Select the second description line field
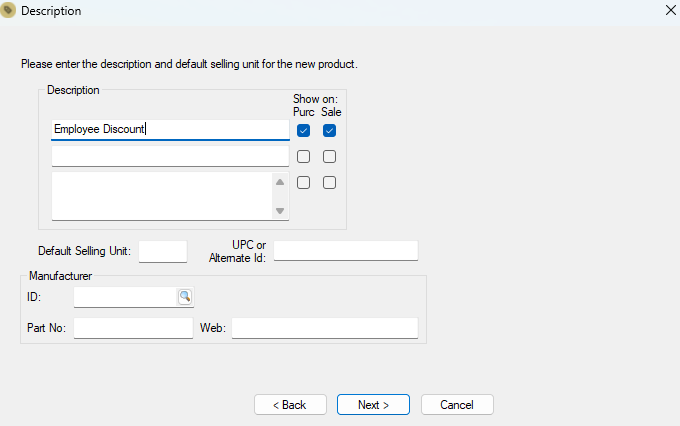680x426 pixels. (x=170, y=156)
